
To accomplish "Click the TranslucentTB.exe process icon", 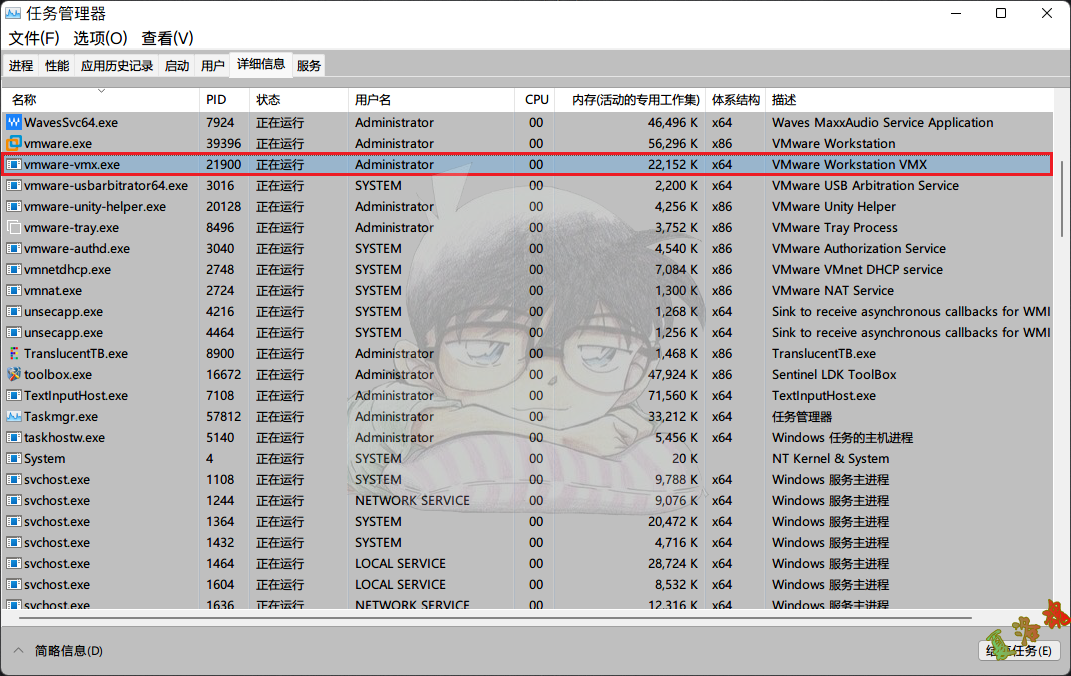I will click(x=14, y=353).
